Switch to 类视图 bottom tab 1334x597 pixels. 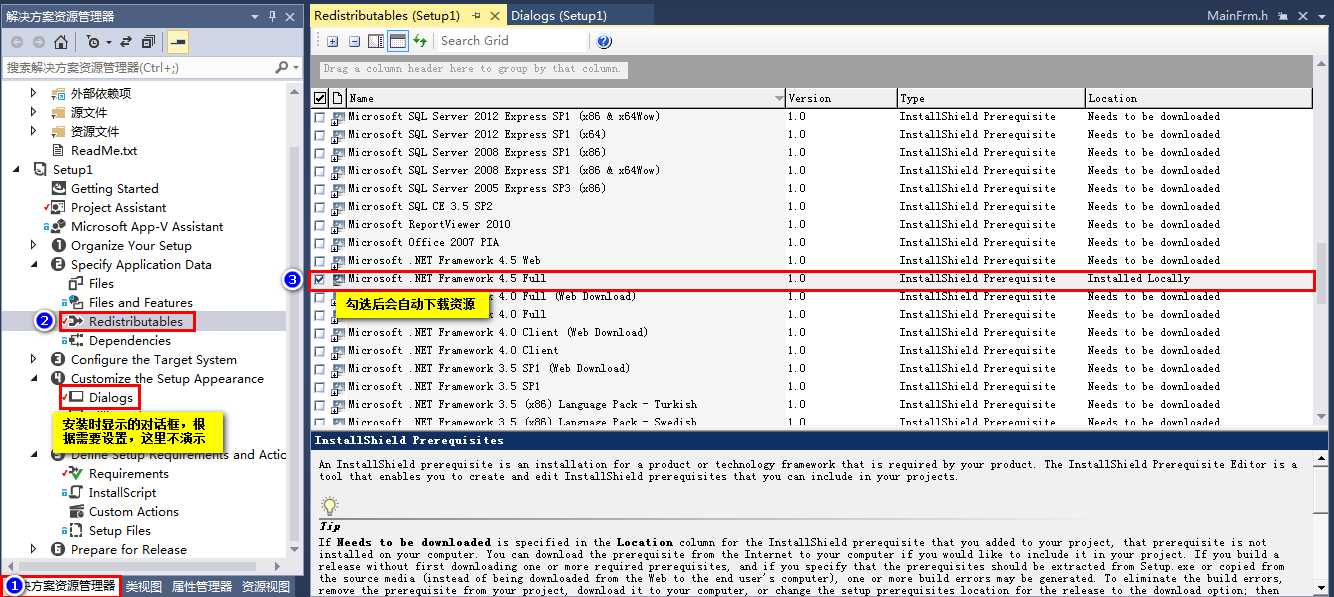(x=143, y=587)
